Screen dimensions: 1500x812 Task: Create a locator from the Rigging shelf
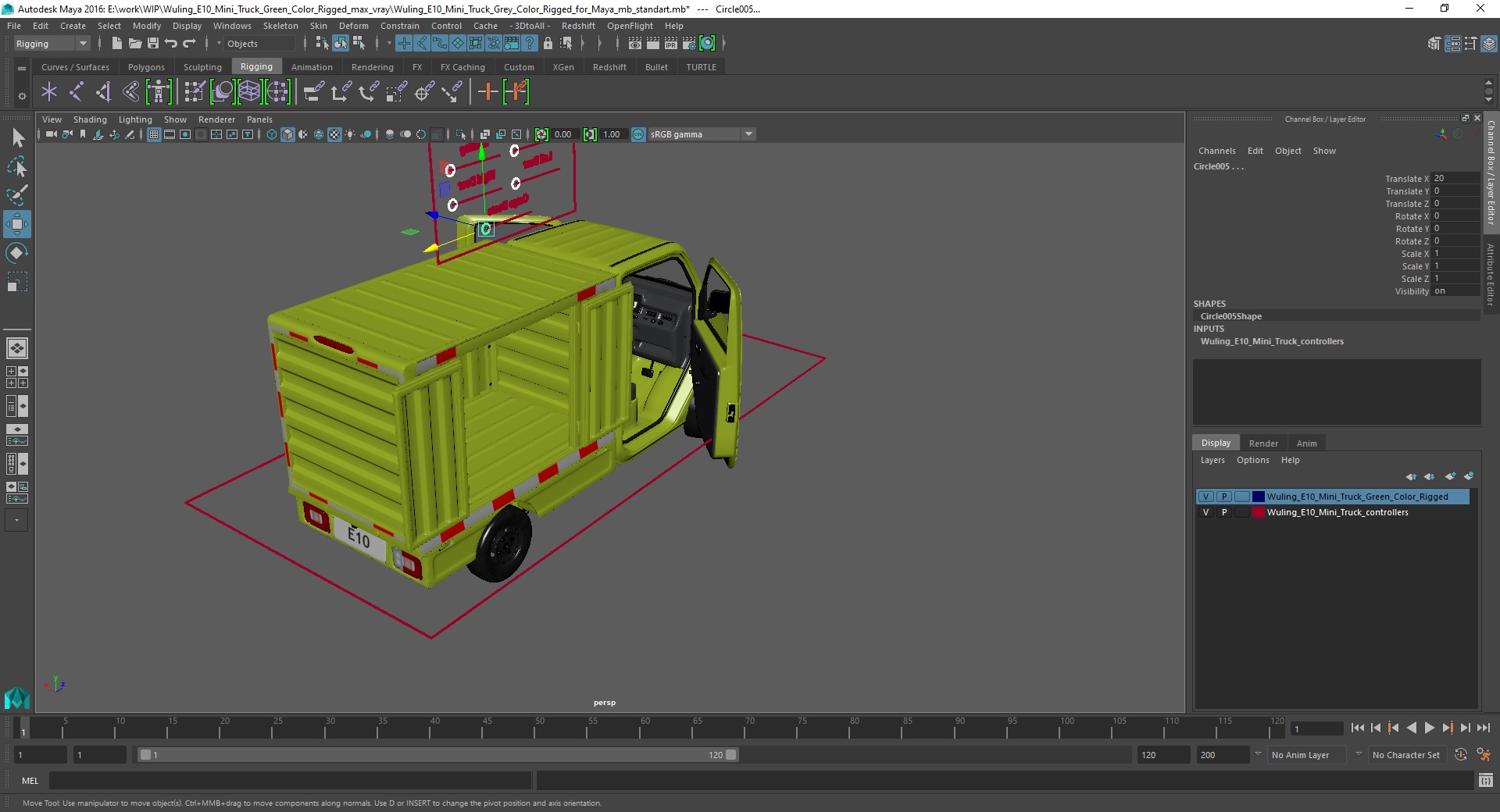tap(49, 92)
